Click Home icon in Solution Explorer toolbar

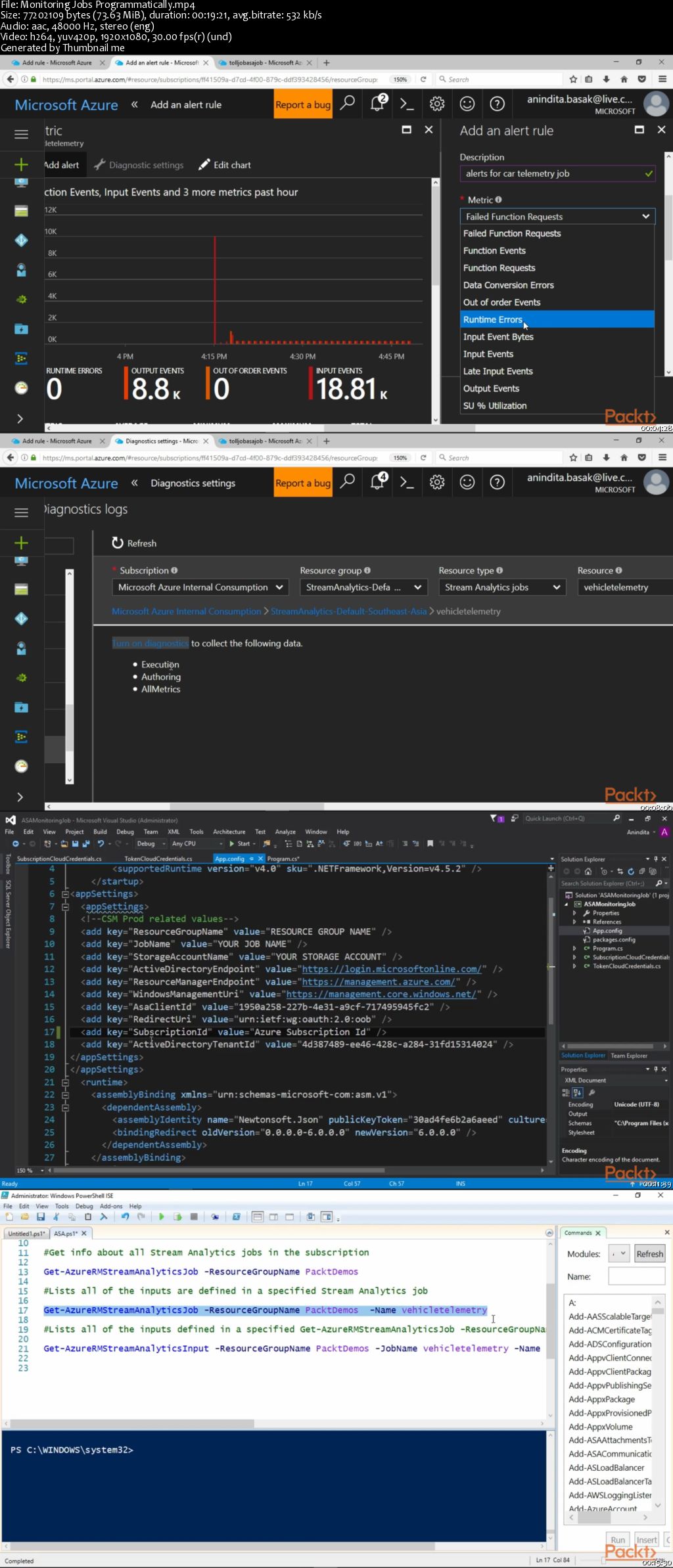click(x=588, y=871)
